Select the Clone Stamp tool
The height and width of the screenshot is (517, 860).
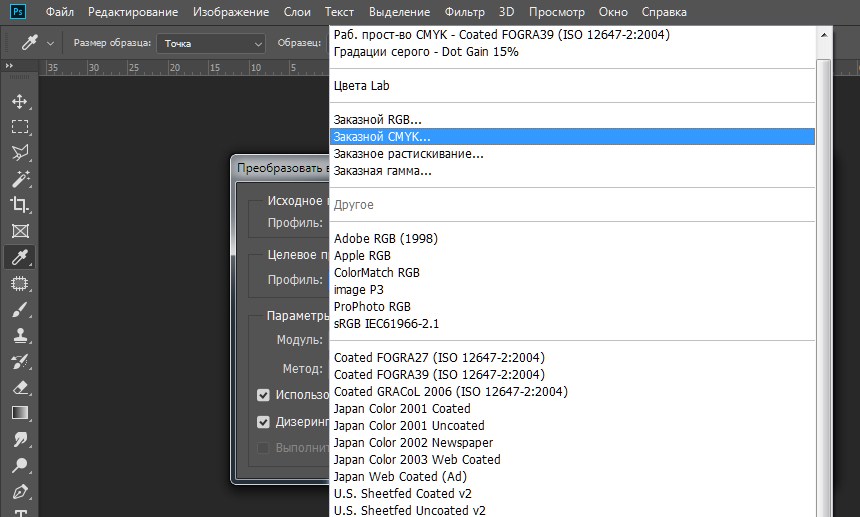(x=20, y=335)
